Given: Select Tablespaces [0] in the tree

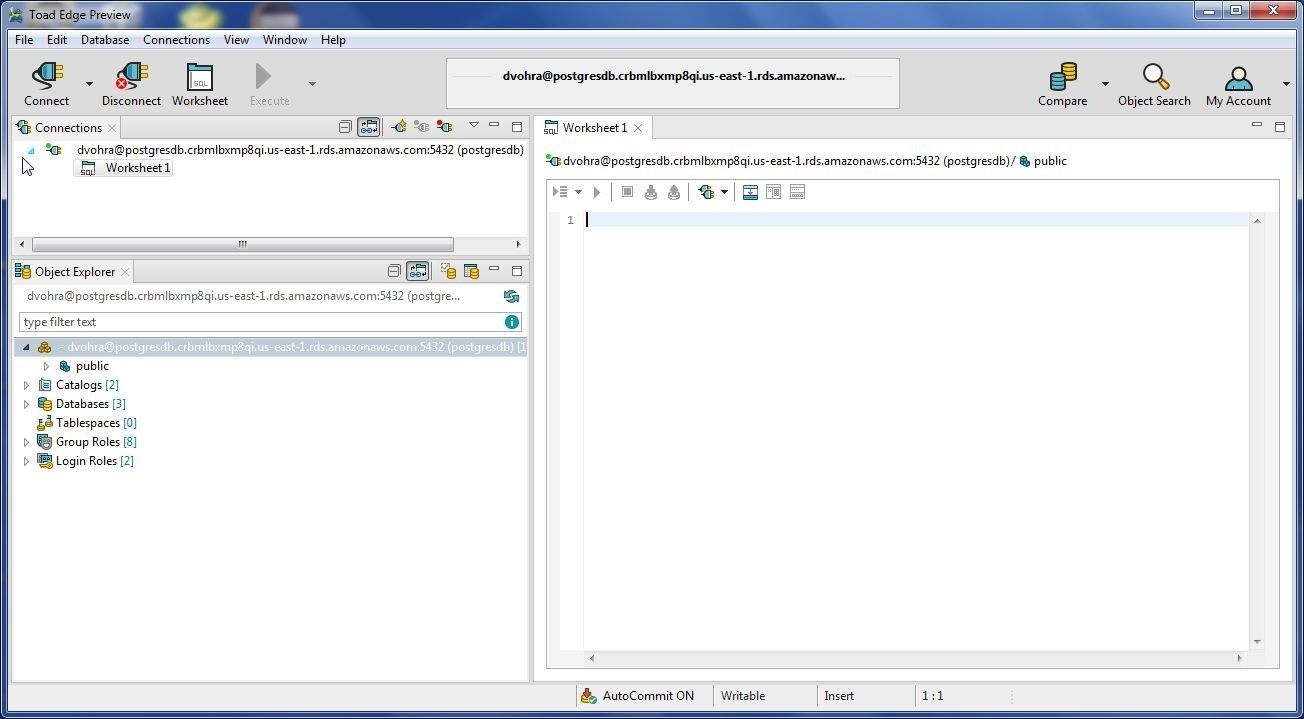Looking at the screenshot, I should tap(87, 423).
